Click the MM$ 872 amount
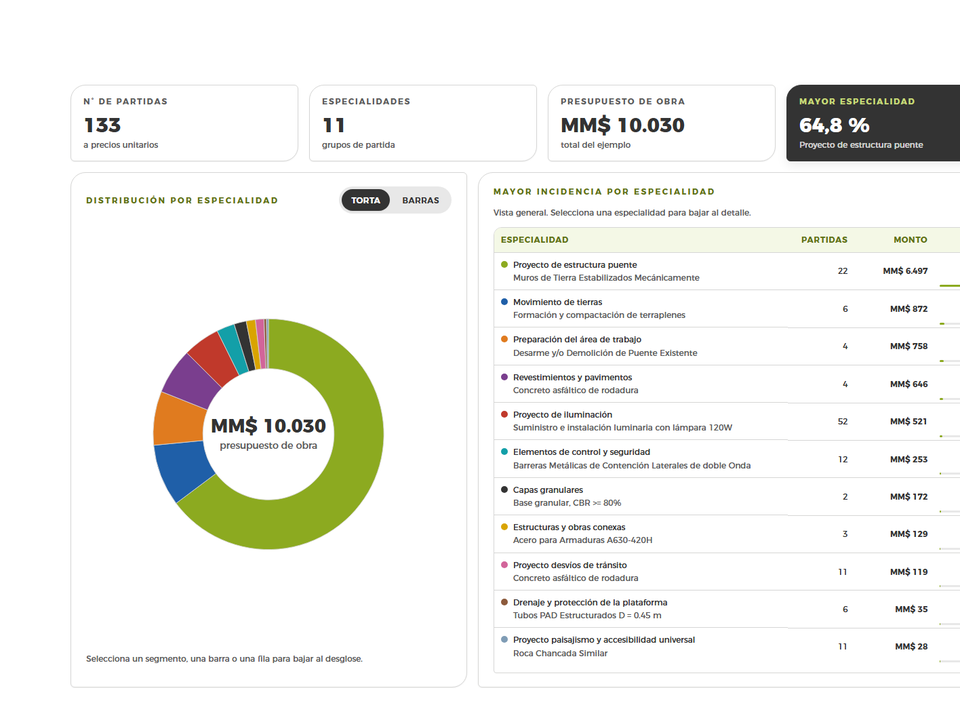960x720 pixels. (x=909, y=309)
